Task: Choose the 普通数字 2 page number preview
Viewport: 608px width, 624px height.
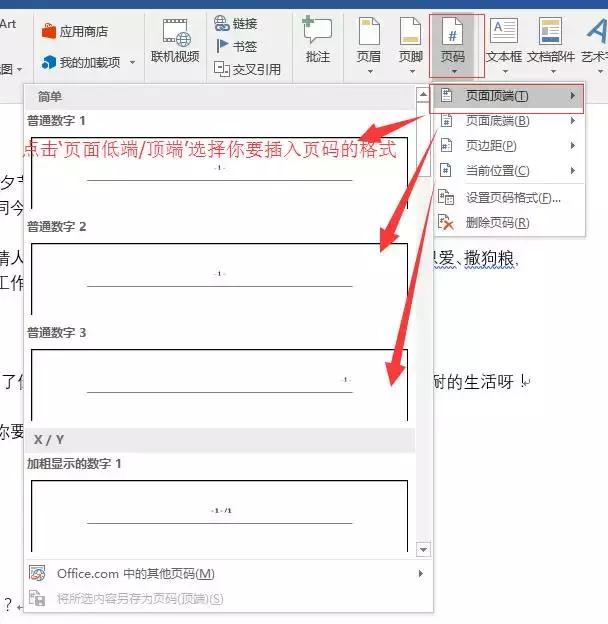Action: click(220, 279)
